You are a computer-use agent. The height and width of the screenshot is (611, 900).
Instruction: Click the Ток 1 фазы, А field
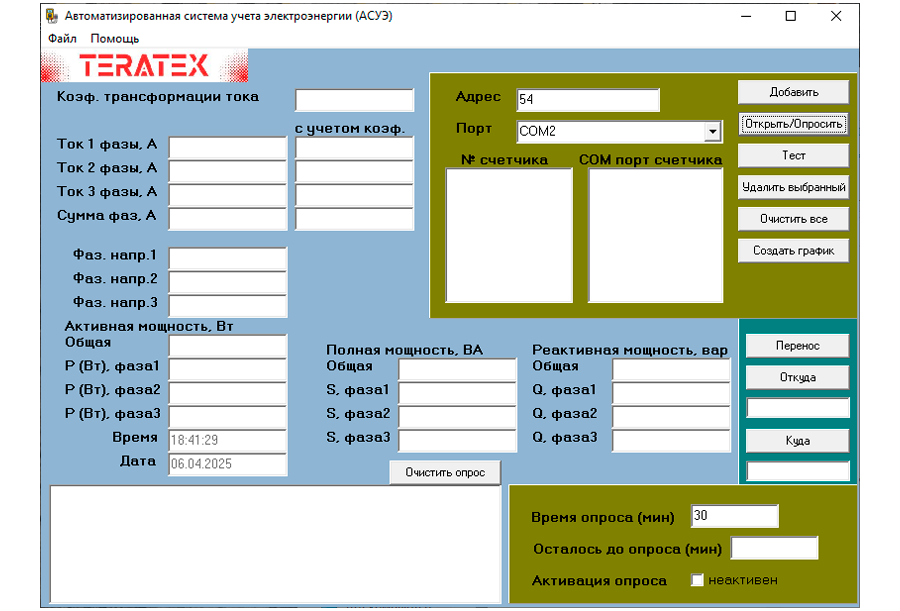point(228,148)
